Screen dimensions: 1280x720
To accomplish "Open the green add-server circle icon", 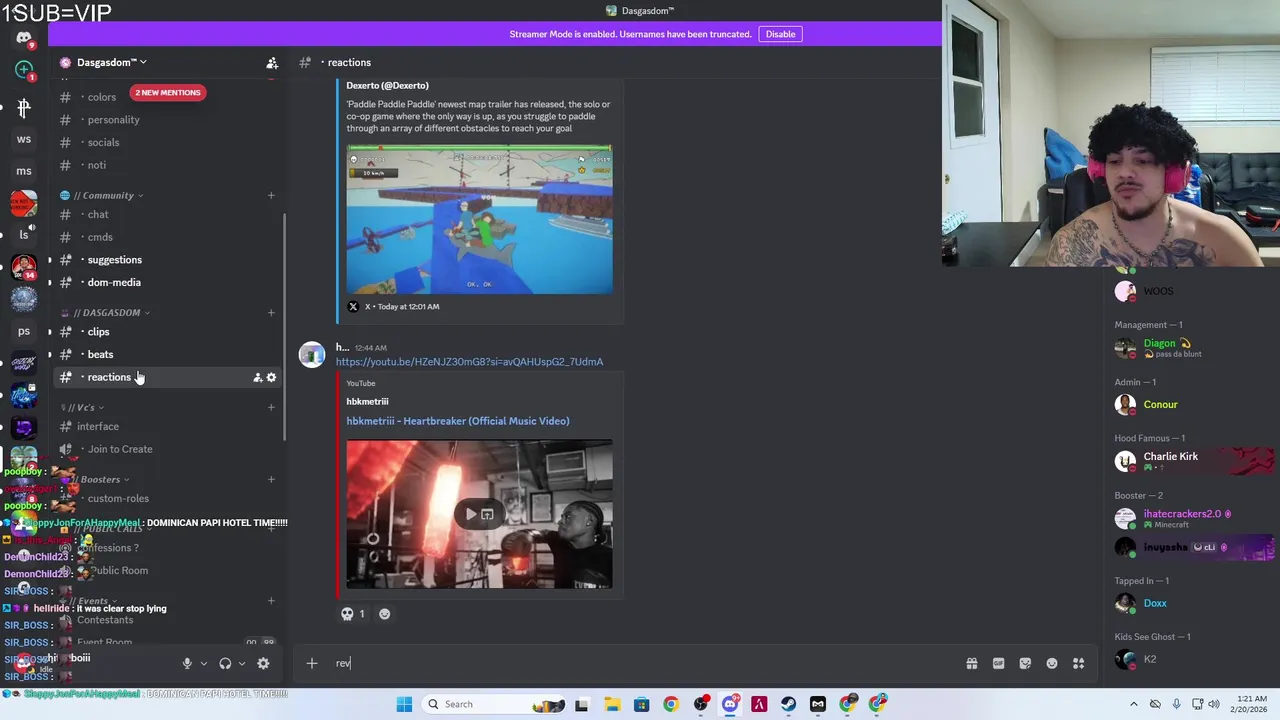I will (24, 70).
